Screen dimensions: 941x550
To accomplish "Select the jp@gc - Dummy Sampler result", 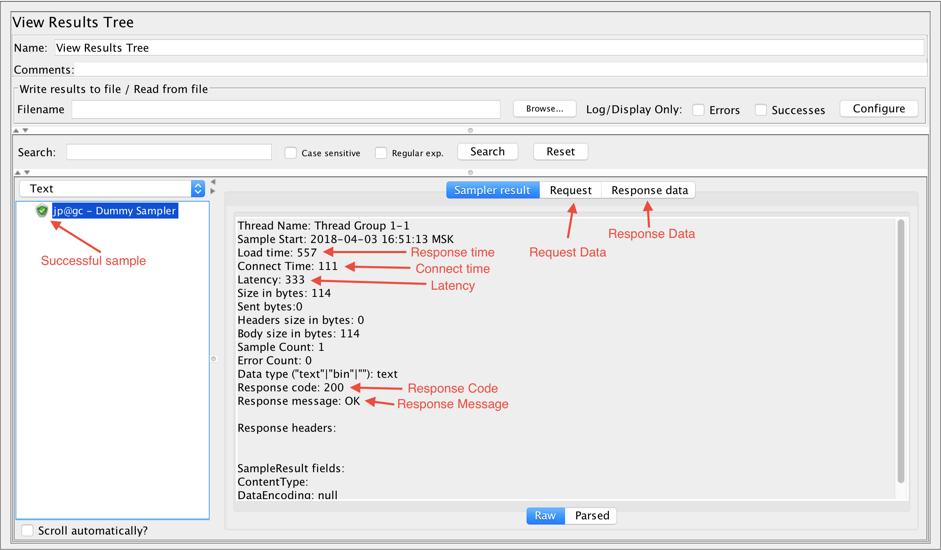I will tap(115, 211).
